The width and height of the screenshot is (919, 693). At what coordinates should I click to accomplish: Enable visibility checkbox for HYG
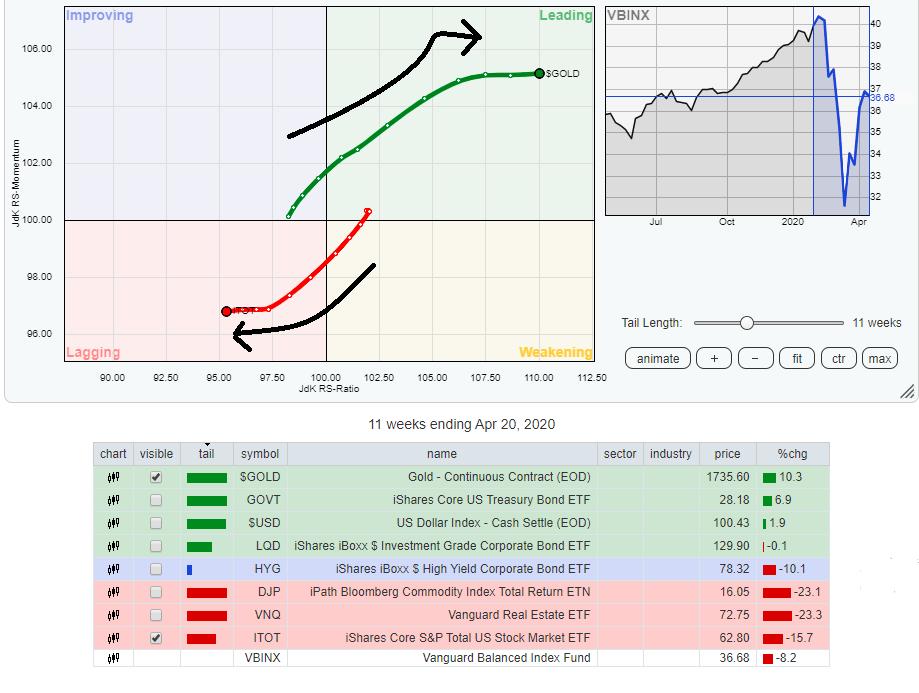pyautogui.click(x=156, y=568)
